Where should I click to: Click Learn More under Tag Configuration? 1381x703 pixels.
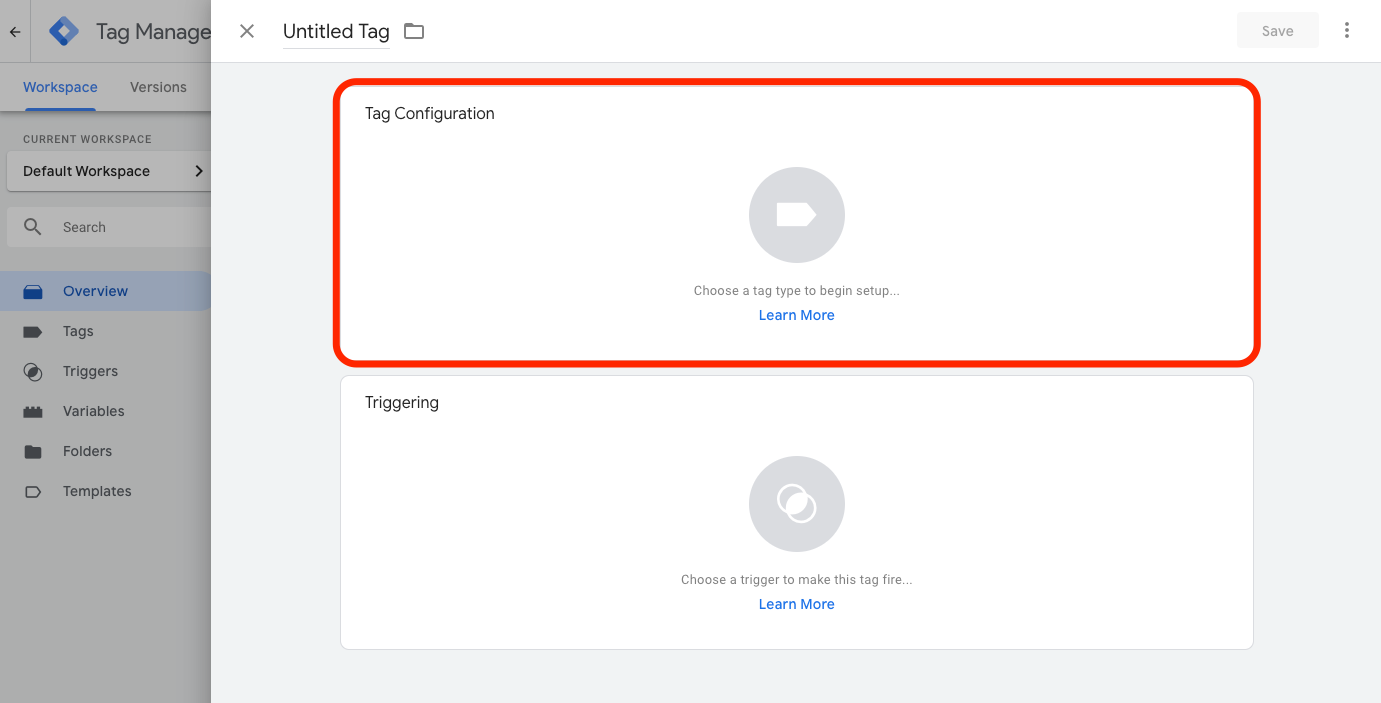click(796, 315)
